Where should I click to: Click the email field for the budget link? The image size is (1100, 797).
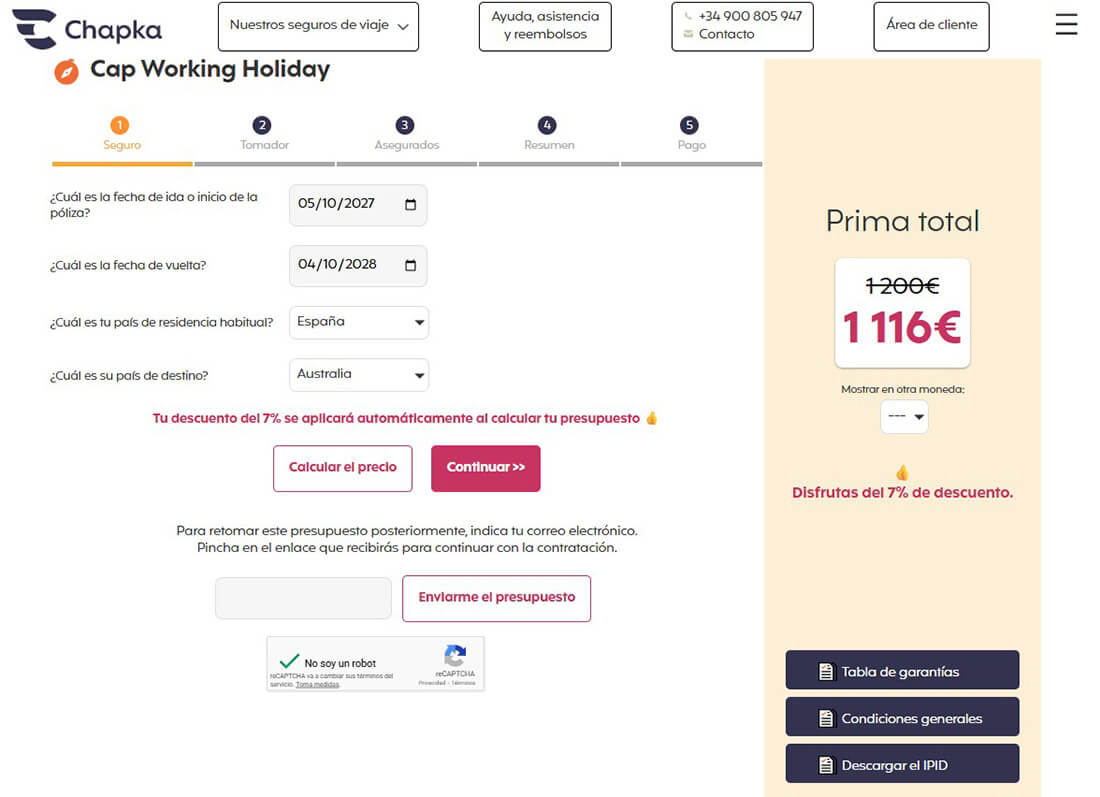click(x=302, y=597)
